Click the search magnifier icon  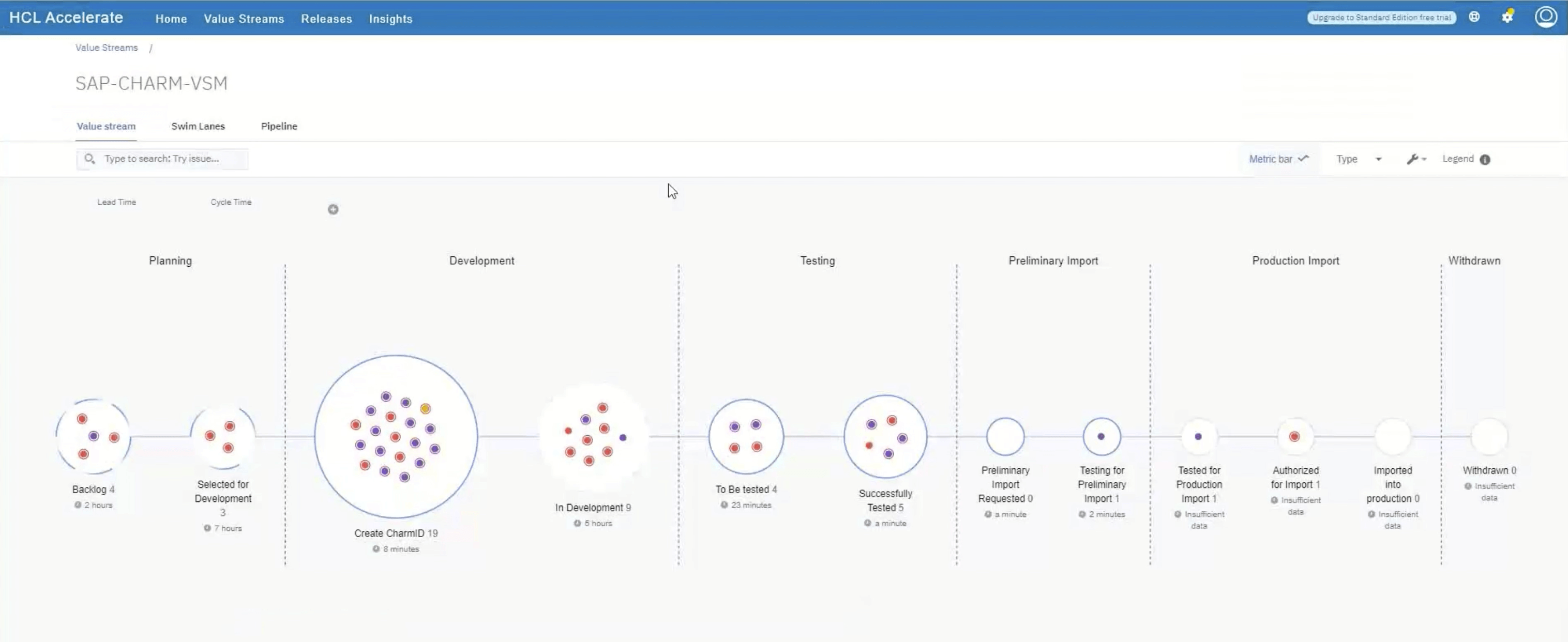89,159
